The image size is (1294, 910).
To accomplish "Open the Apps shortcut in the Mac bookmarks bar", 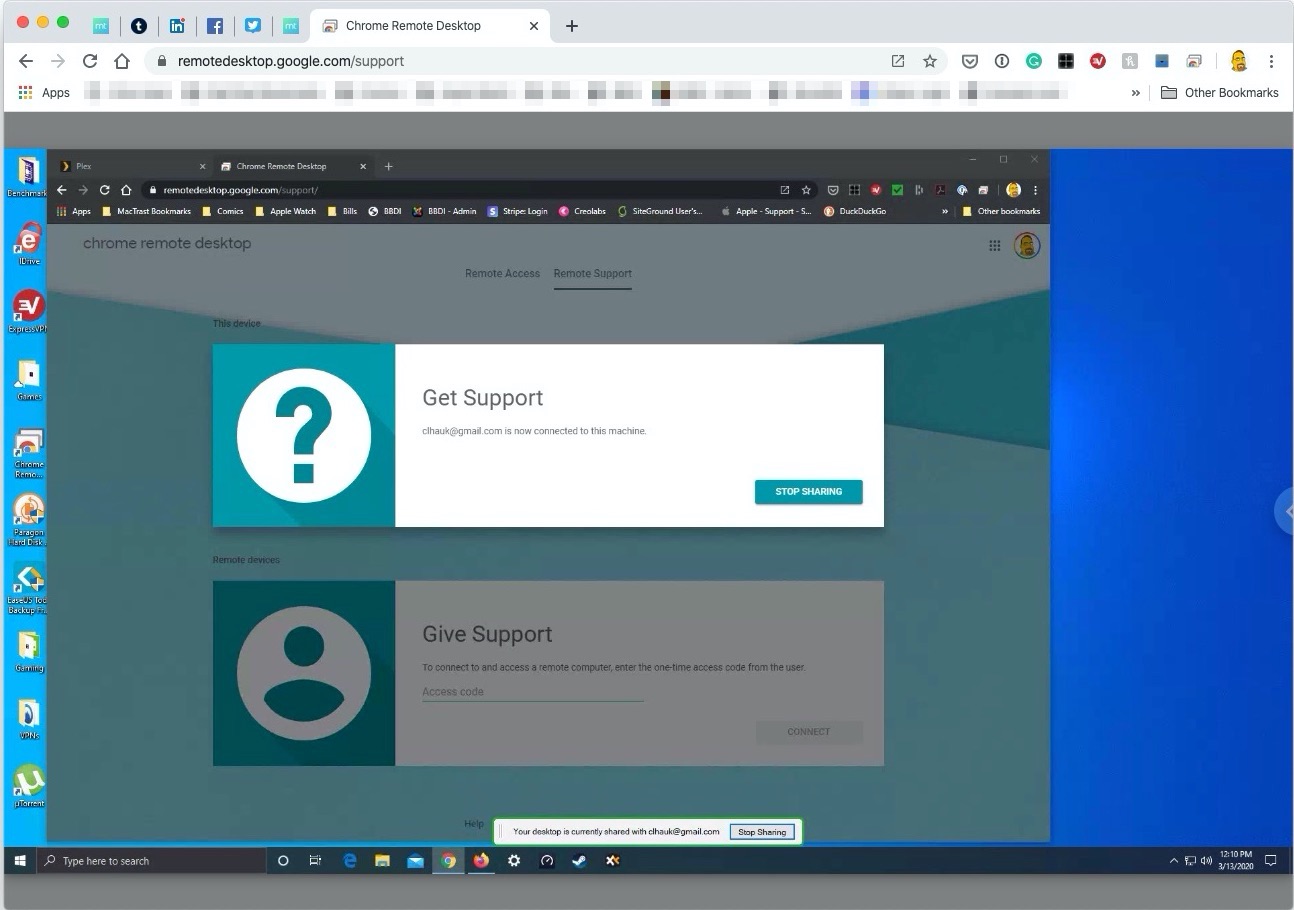I will click(x=45, y=92).
